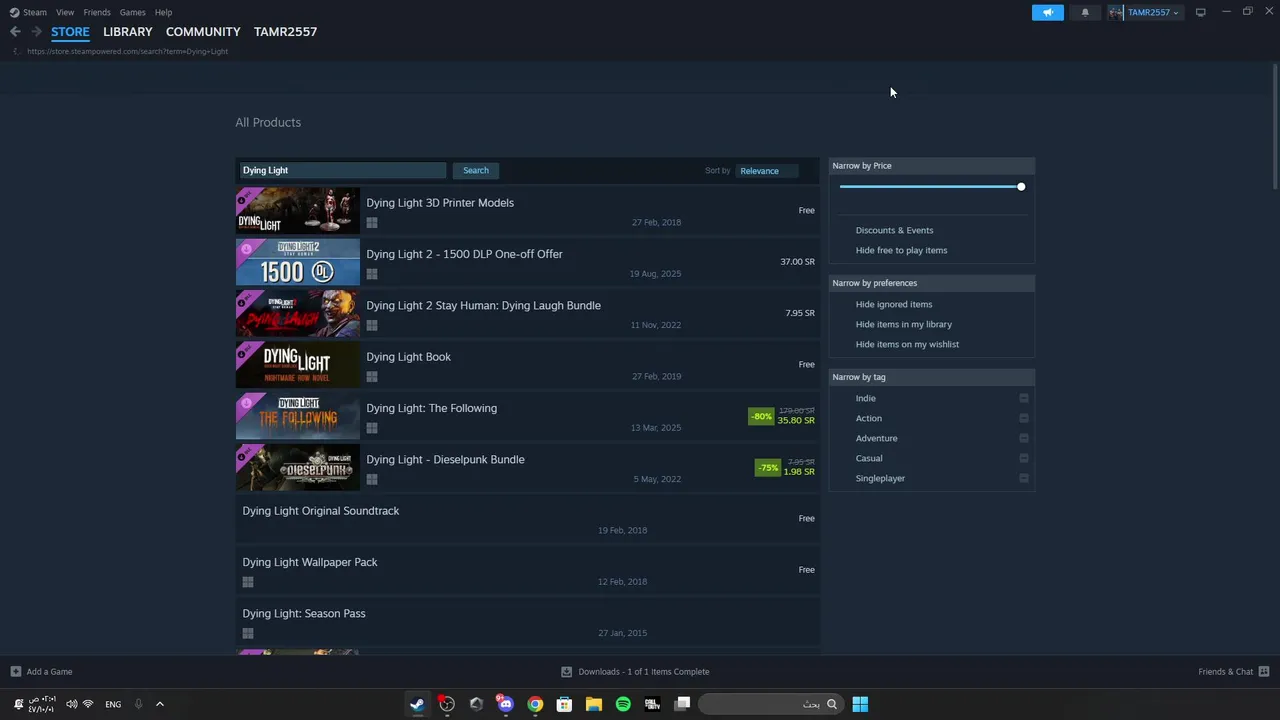Open the Friends & Chat icon
Viewport: 1280px width, 720px height.
point(1264,671)
